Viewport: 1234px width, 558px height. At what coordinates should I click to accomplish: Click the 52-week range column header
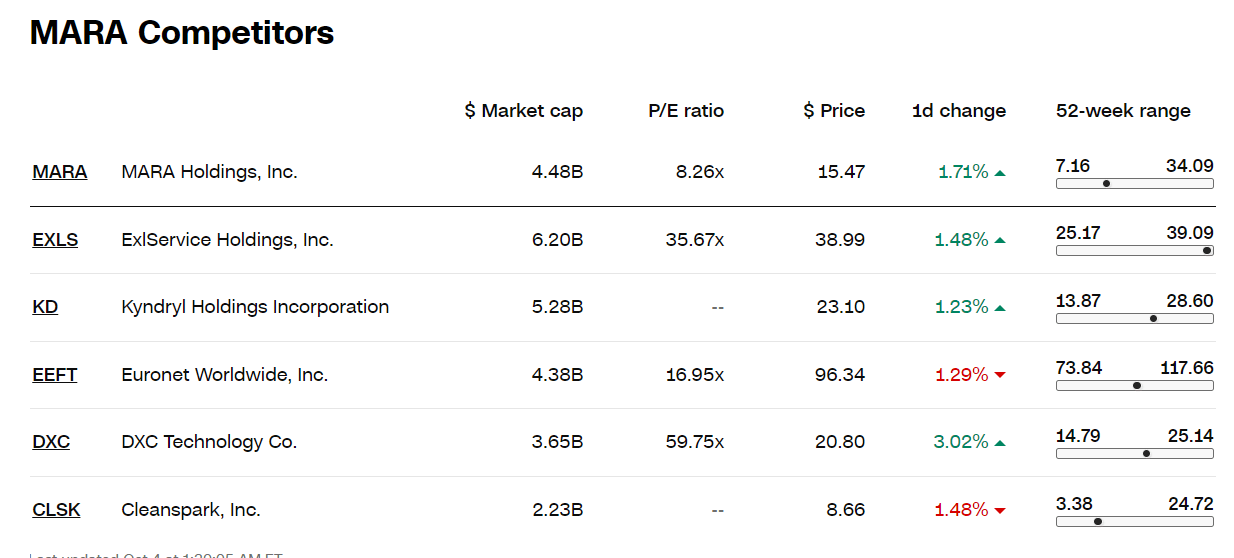pos(1123,111)
